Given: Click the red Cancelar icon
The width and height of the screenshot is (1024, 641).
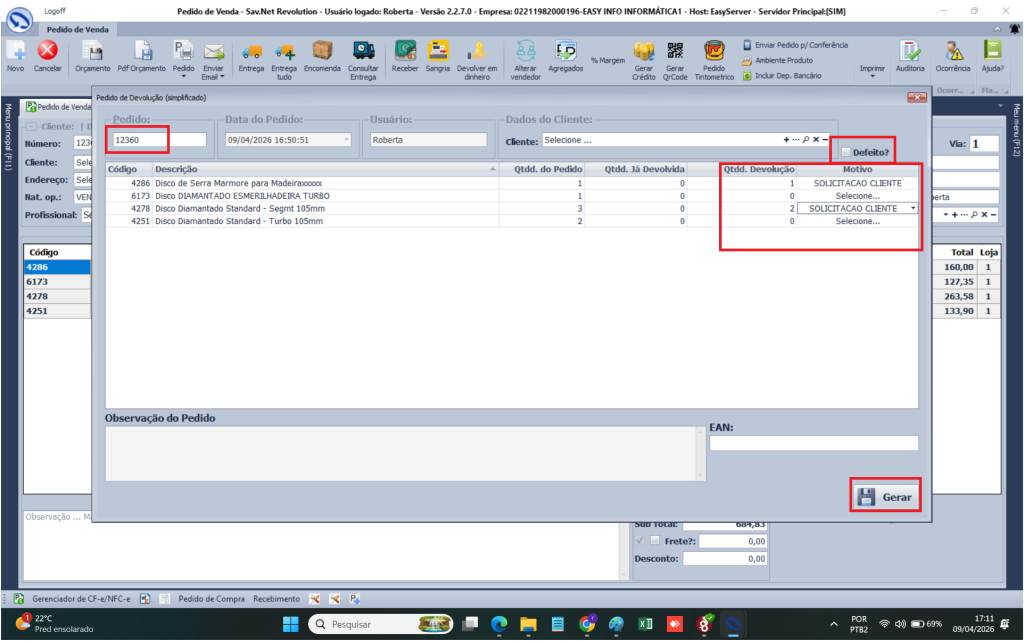Looking at the screenshot, I should pyautogui.click(x=47, y=51).
